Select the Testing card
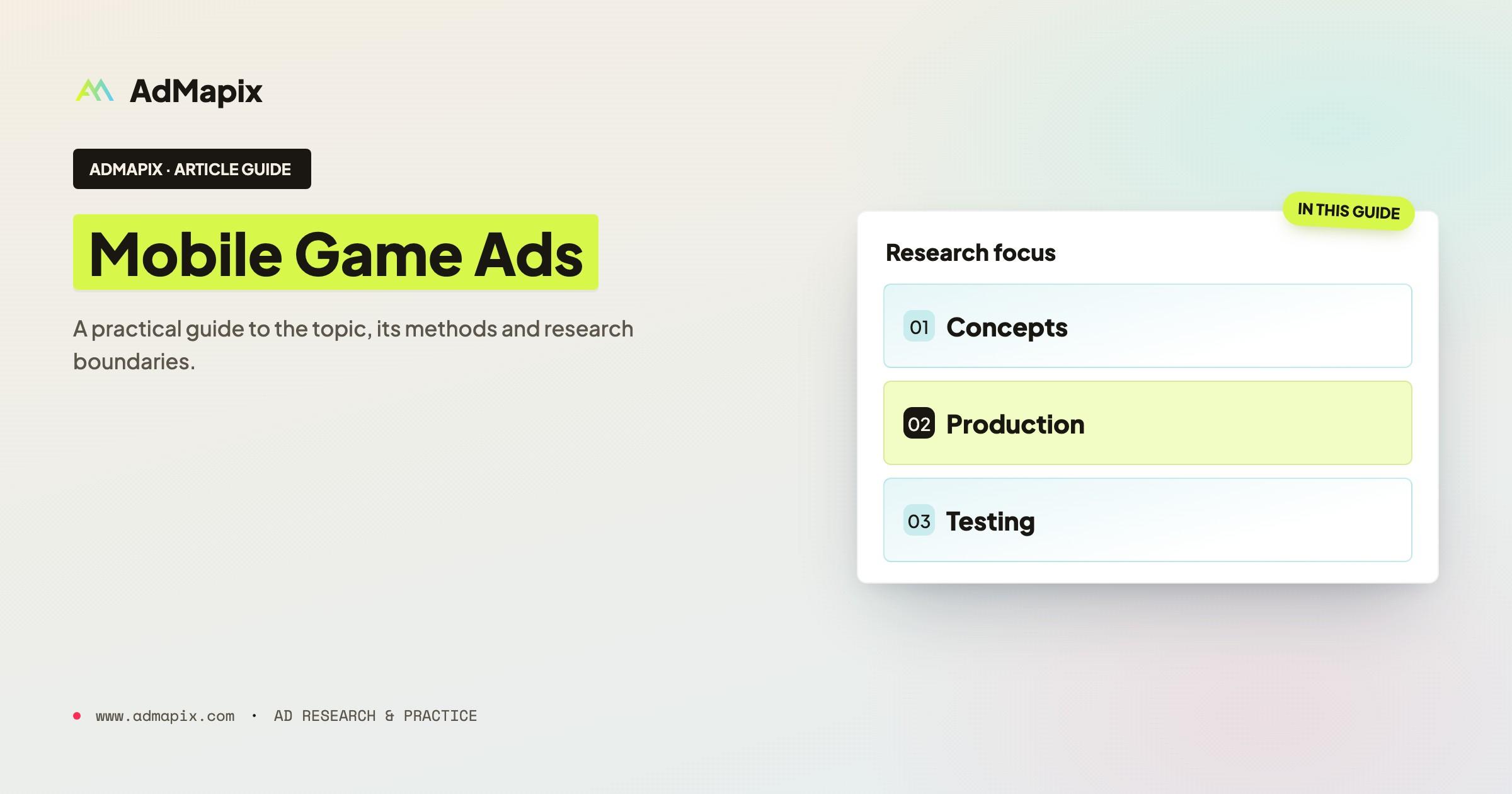 coord(1148,520)
